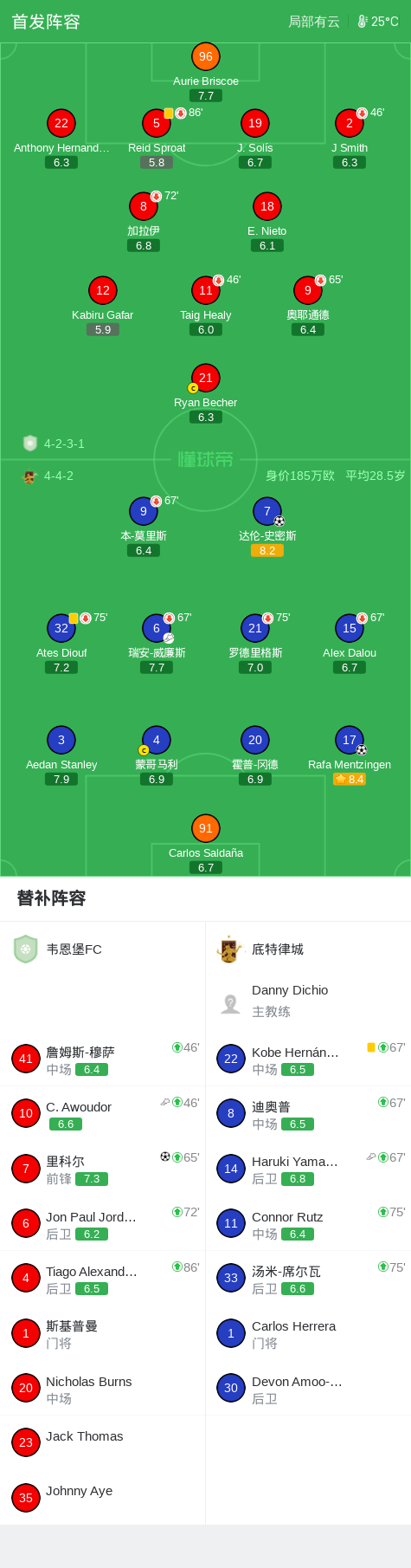Tap the 替补阵容 section heading
The height and width of the screenshot is (1568, 411).
pos(52,898)
